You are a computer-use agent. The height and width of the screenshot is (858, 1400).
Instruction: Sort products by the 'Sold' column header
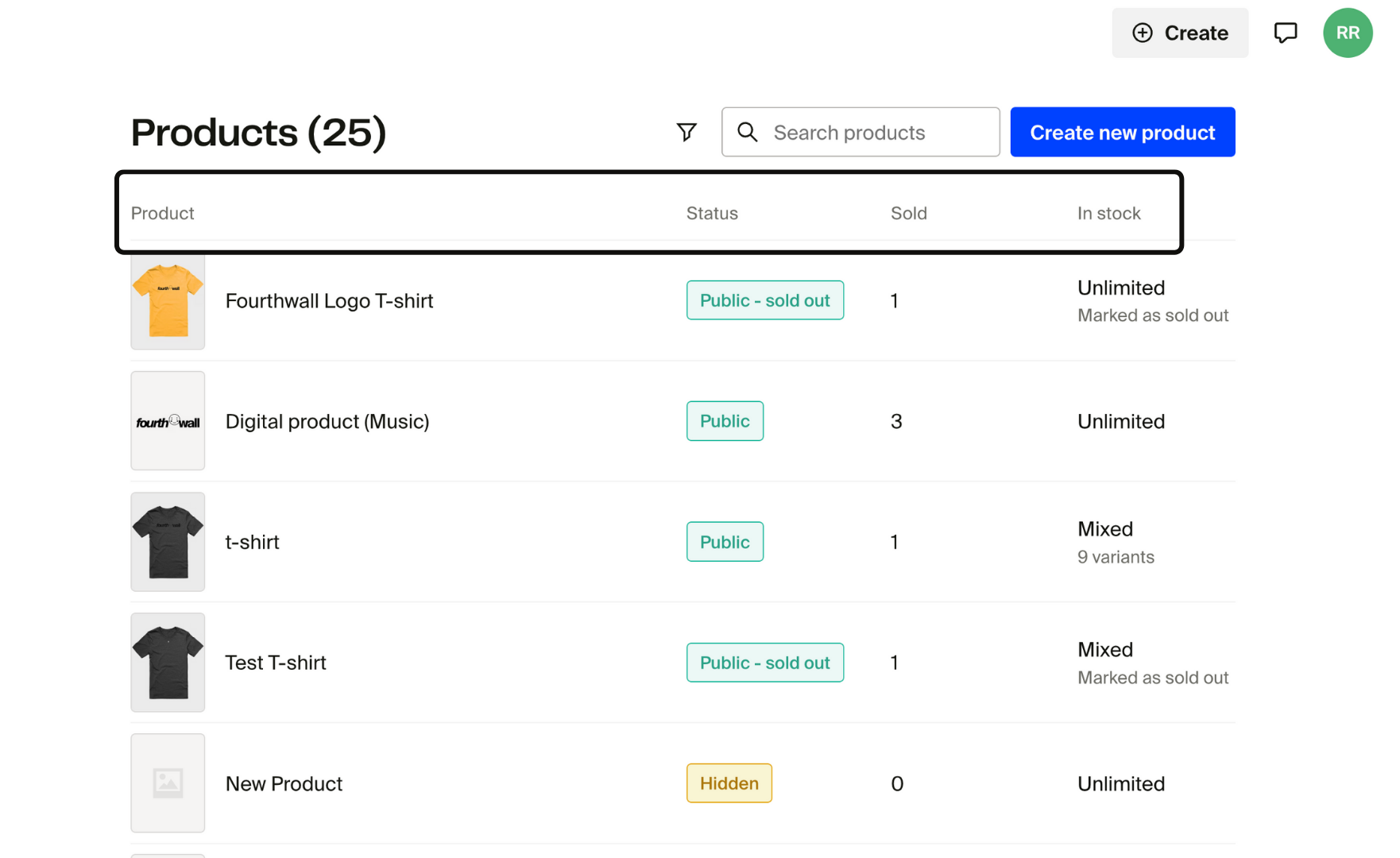point(909,213)
